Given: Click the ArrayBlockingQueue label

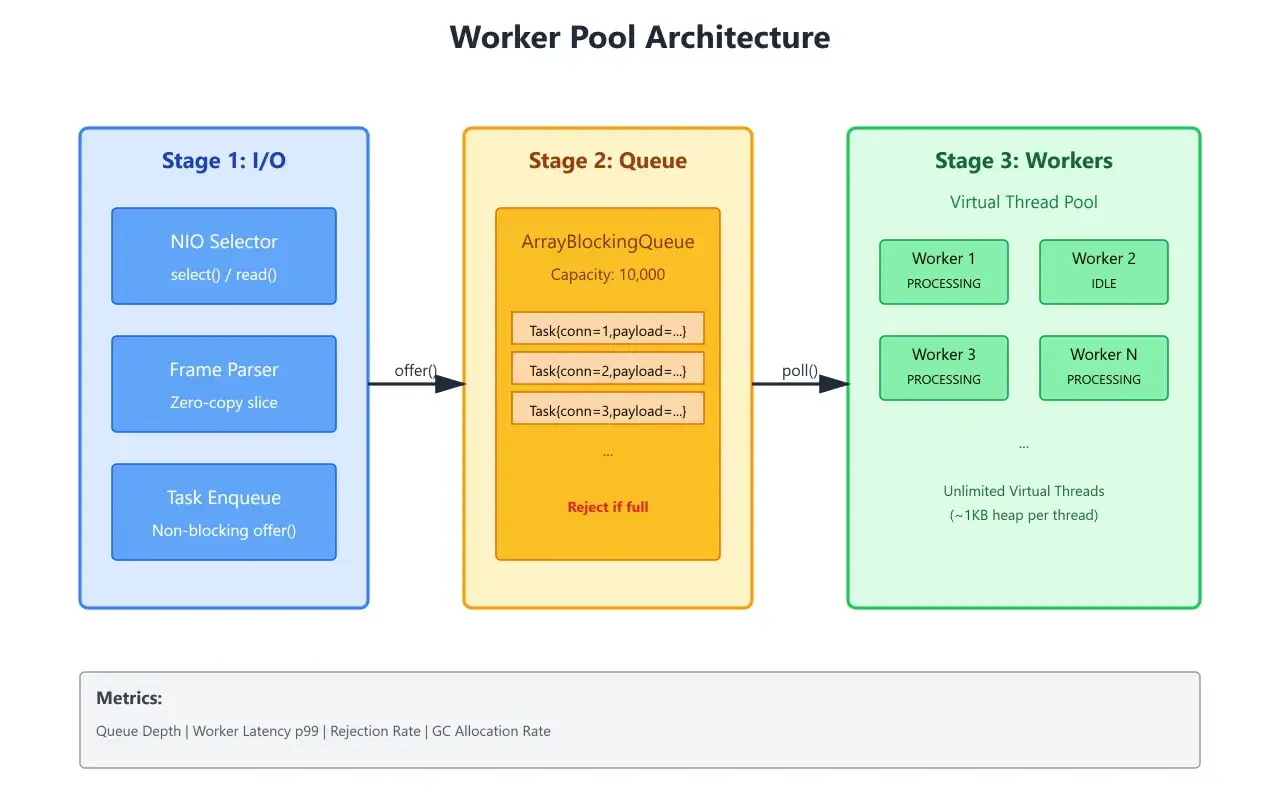Looking at the screenshot, I should click(x=608, y=242).
